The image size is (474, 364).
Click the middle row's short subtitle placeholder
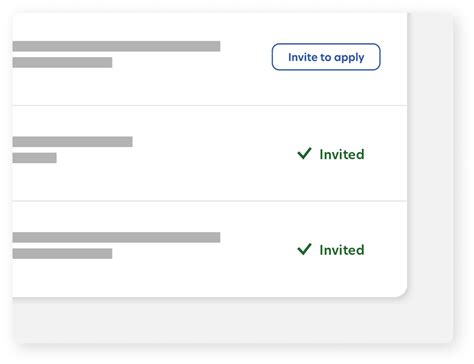click(x=34, y=158)
